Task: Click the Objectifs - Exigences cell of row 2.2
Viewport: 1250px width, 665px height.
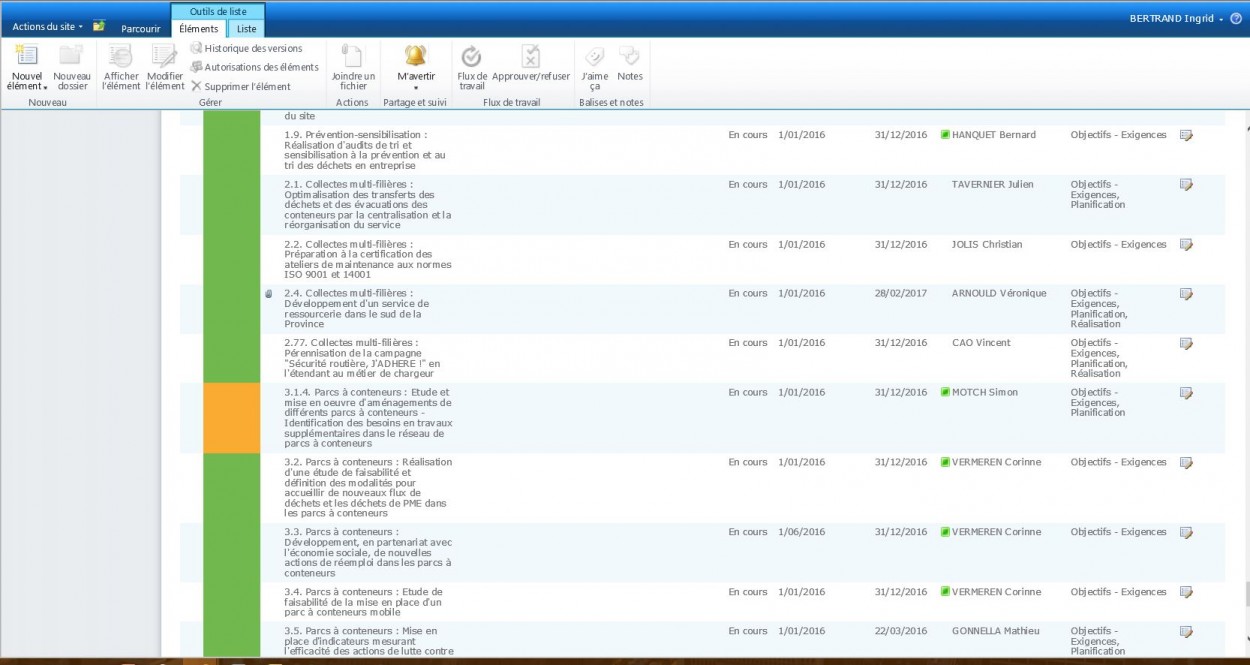Action: (1118, 244)
